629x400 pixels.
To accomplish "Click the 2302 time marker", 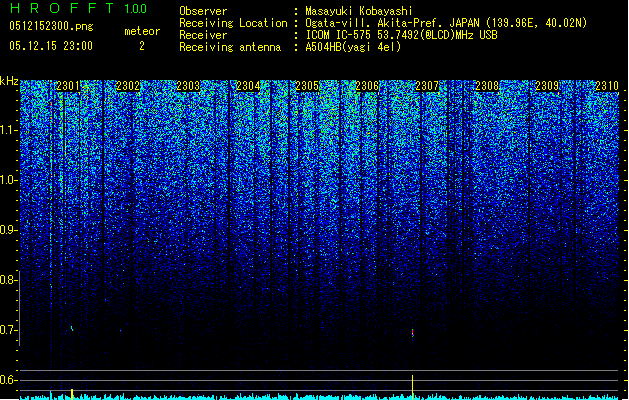I will point(128,86).
